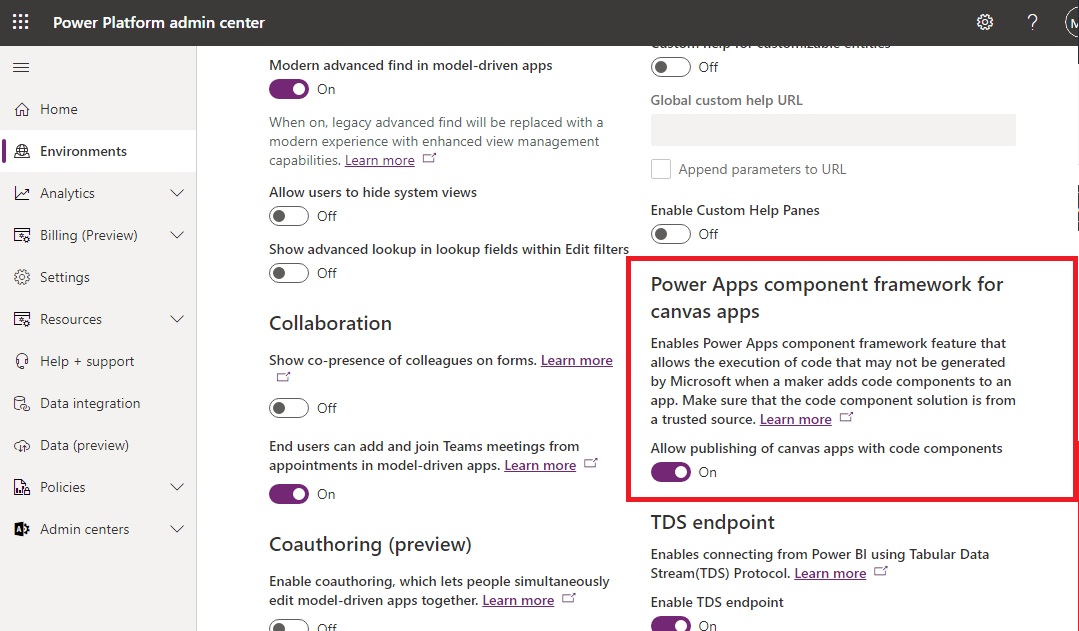This screenshot has height=631, width=1079.
Task: Open Data integration from the sidebar
Action: [91, 403]
